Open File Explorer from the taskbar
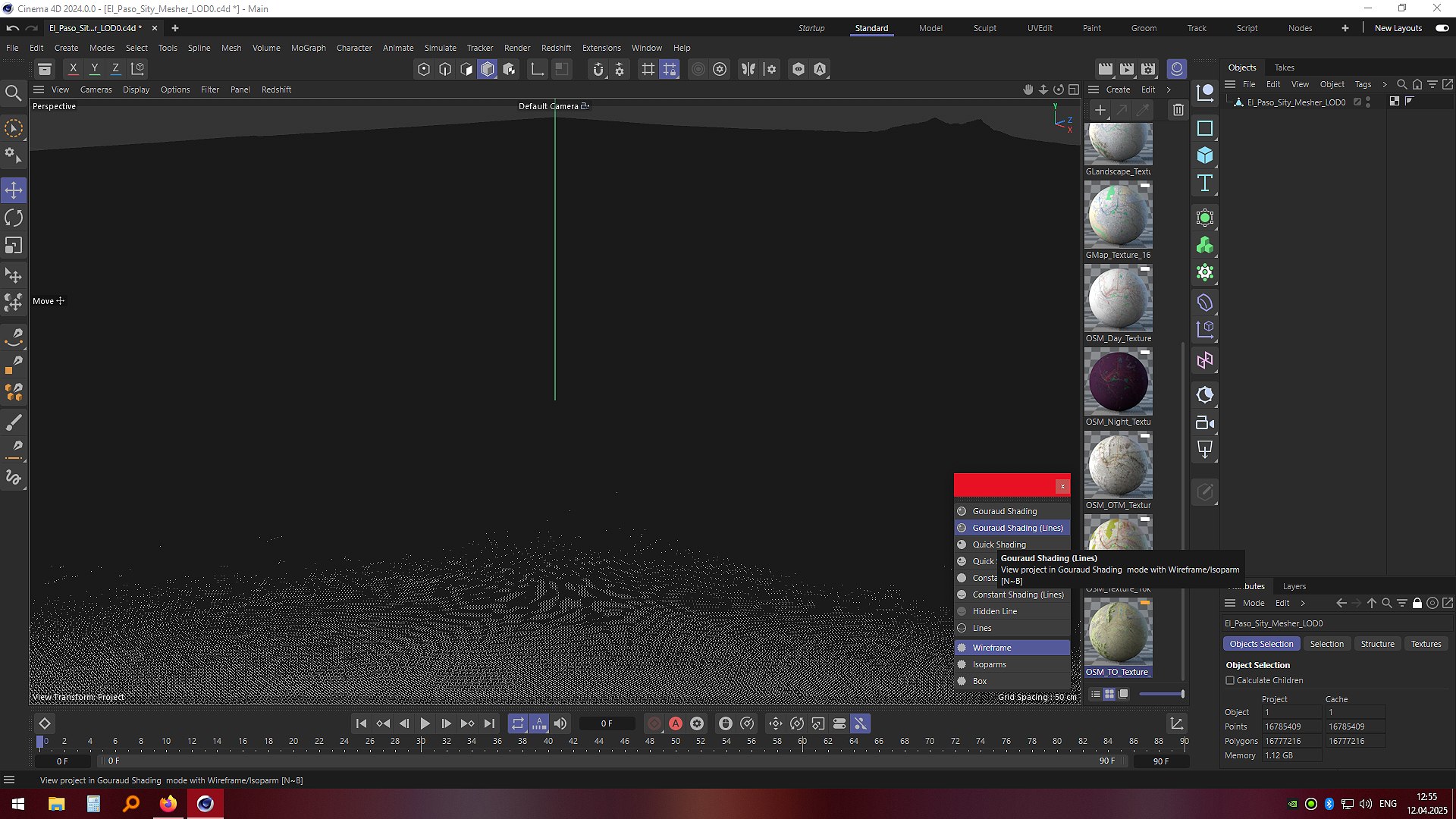Image resolution: width=1456 pixels, height=819 pixels. pos(56,804)
